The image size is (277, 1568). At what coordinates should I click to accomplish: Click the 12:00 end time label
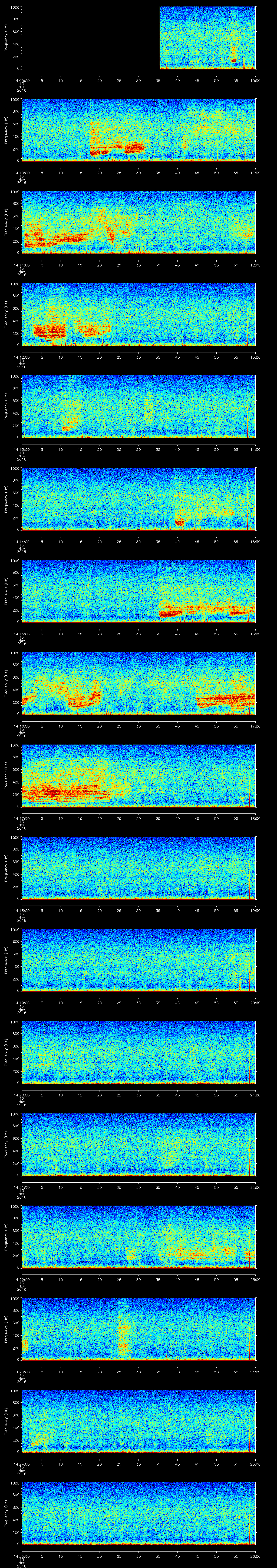pos(256,265)
